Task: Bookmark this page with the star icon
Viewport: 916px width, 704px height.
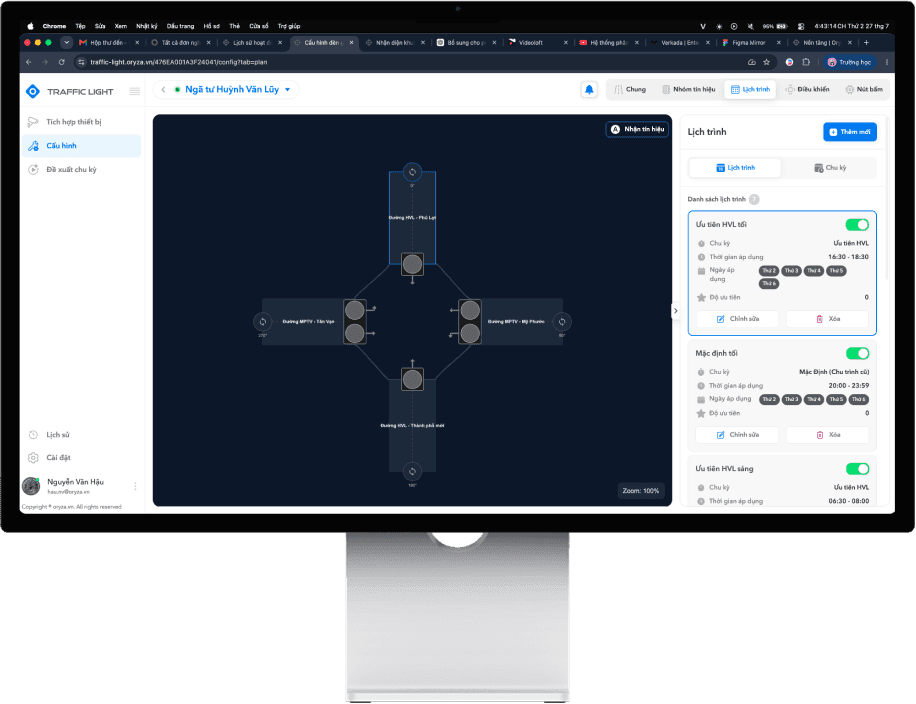Action: pos(766,62)
